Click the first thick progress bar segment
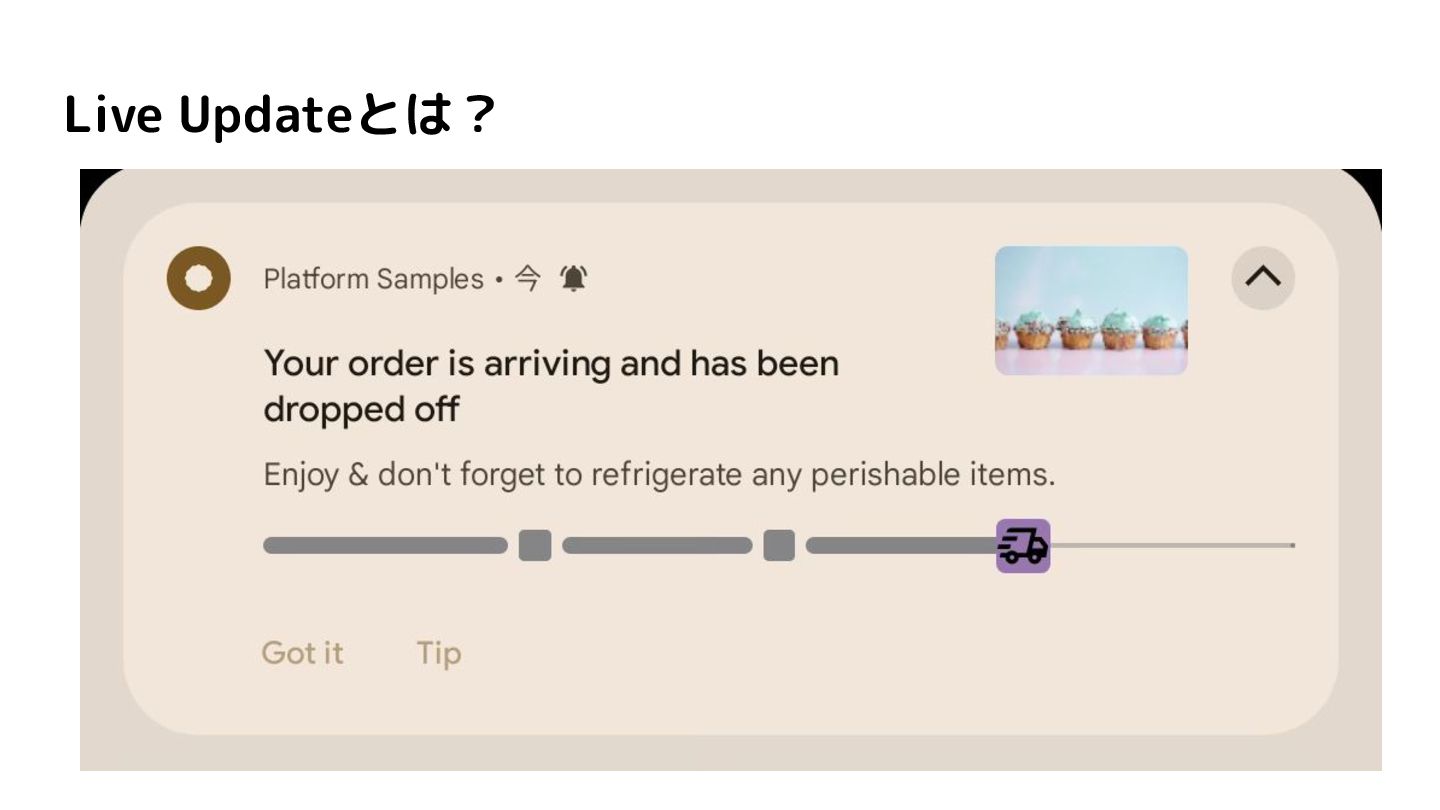 click(385, 545)
